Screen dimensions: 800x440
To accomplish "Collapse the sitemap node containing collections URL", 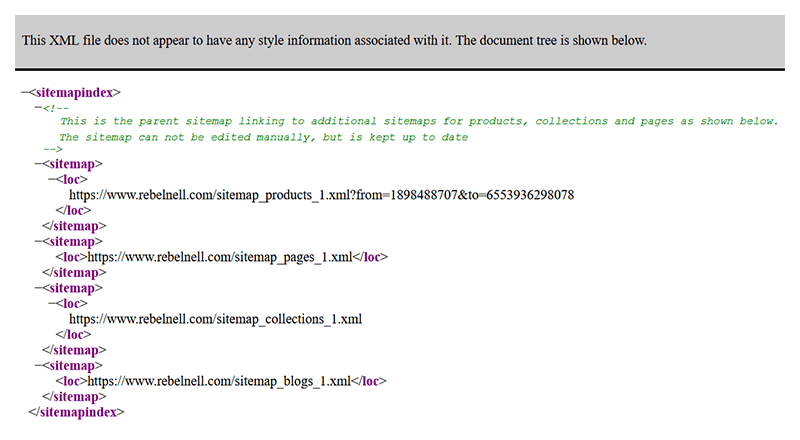I will pyautogui.click(x=38, y=287).
